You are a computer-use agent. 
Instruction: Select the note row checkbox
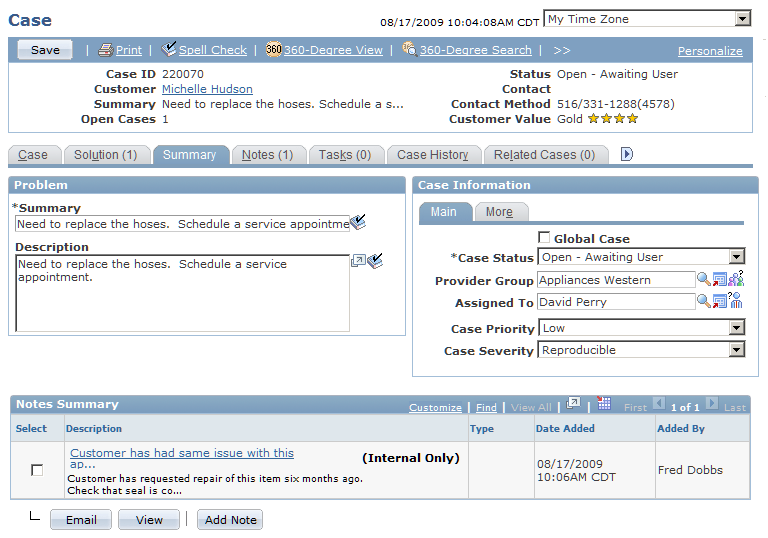[x=37, y=470]
